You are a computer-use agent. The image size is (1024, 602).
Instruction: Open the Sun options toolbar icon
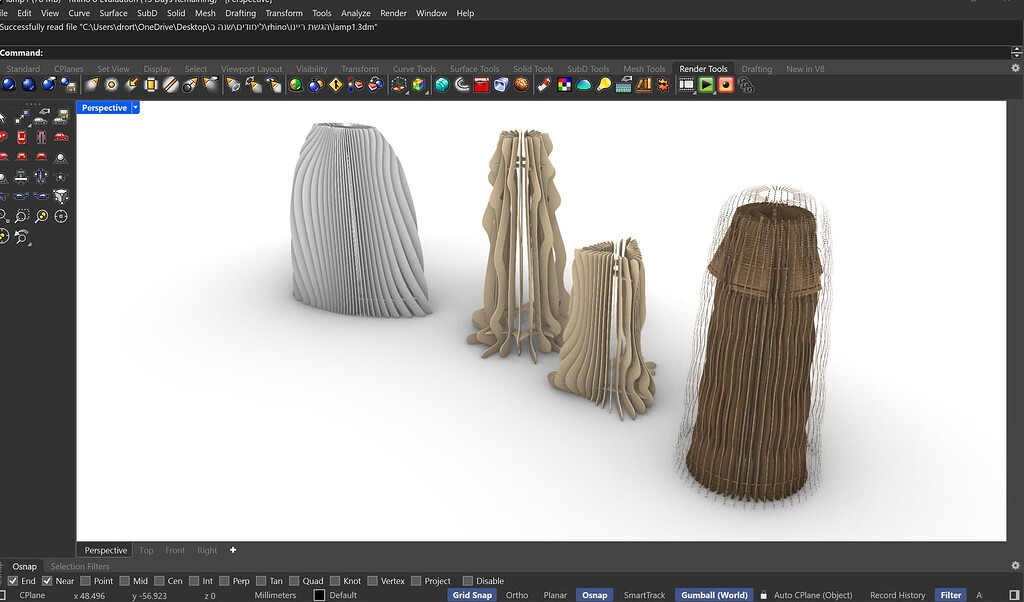(x=663, y=86)
